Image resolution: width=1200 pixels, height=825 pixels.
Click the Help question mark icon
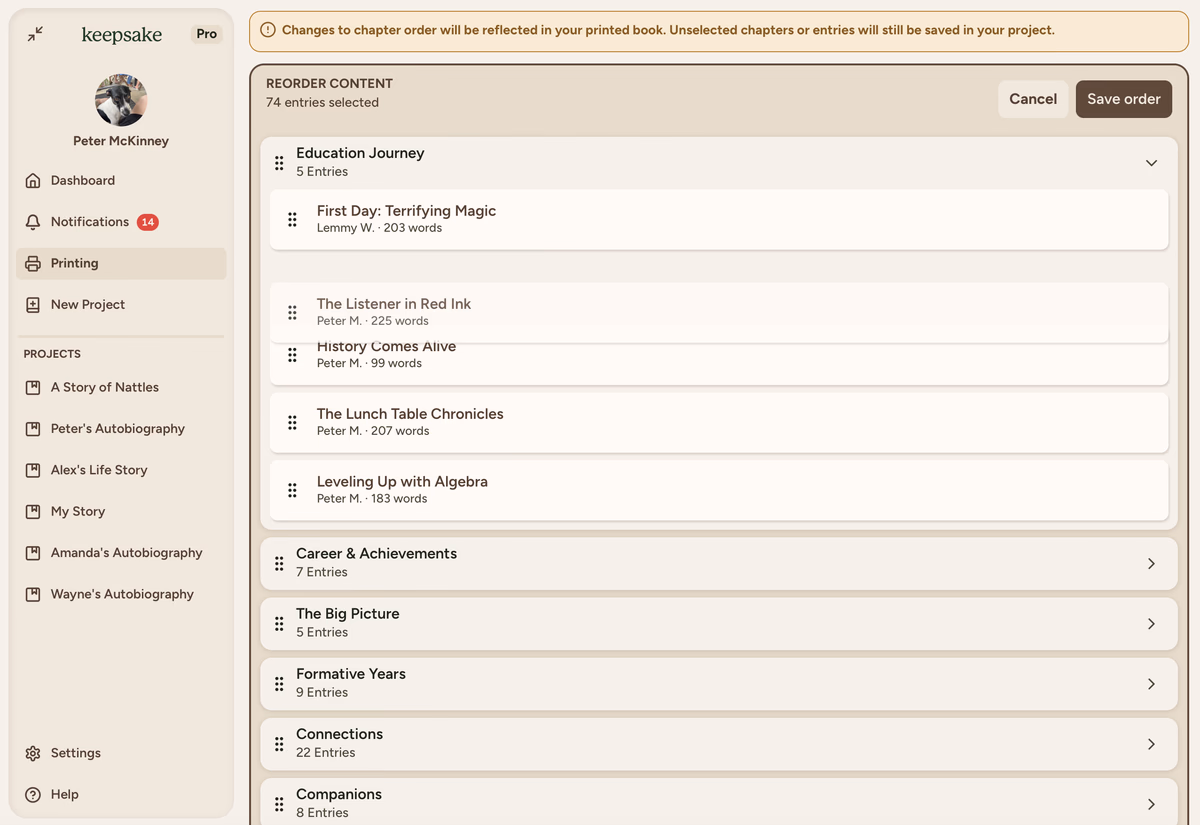[x=33, y=794]
